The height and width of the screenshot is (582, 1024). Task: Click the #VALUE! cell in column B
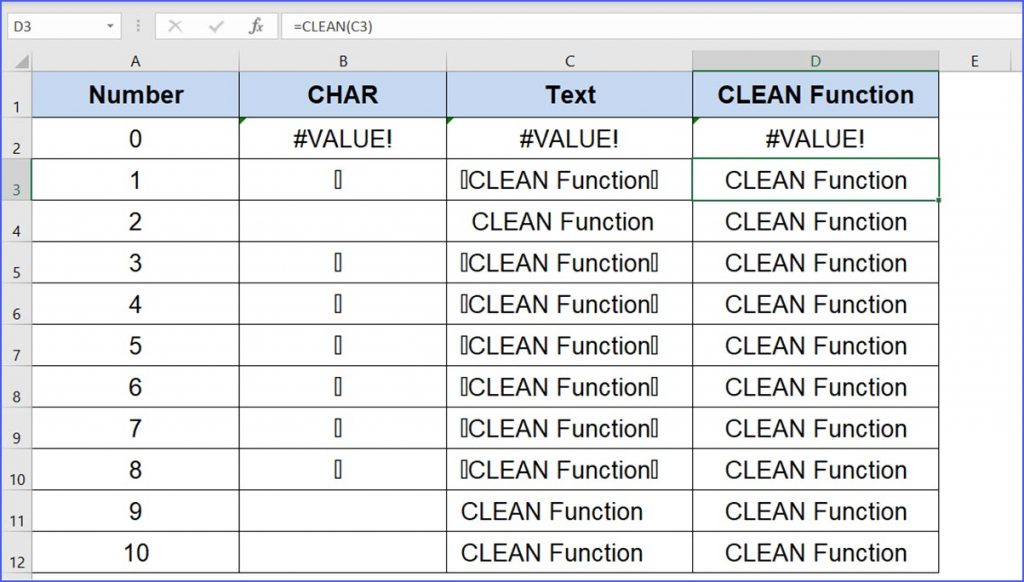[x=343, y=139]
